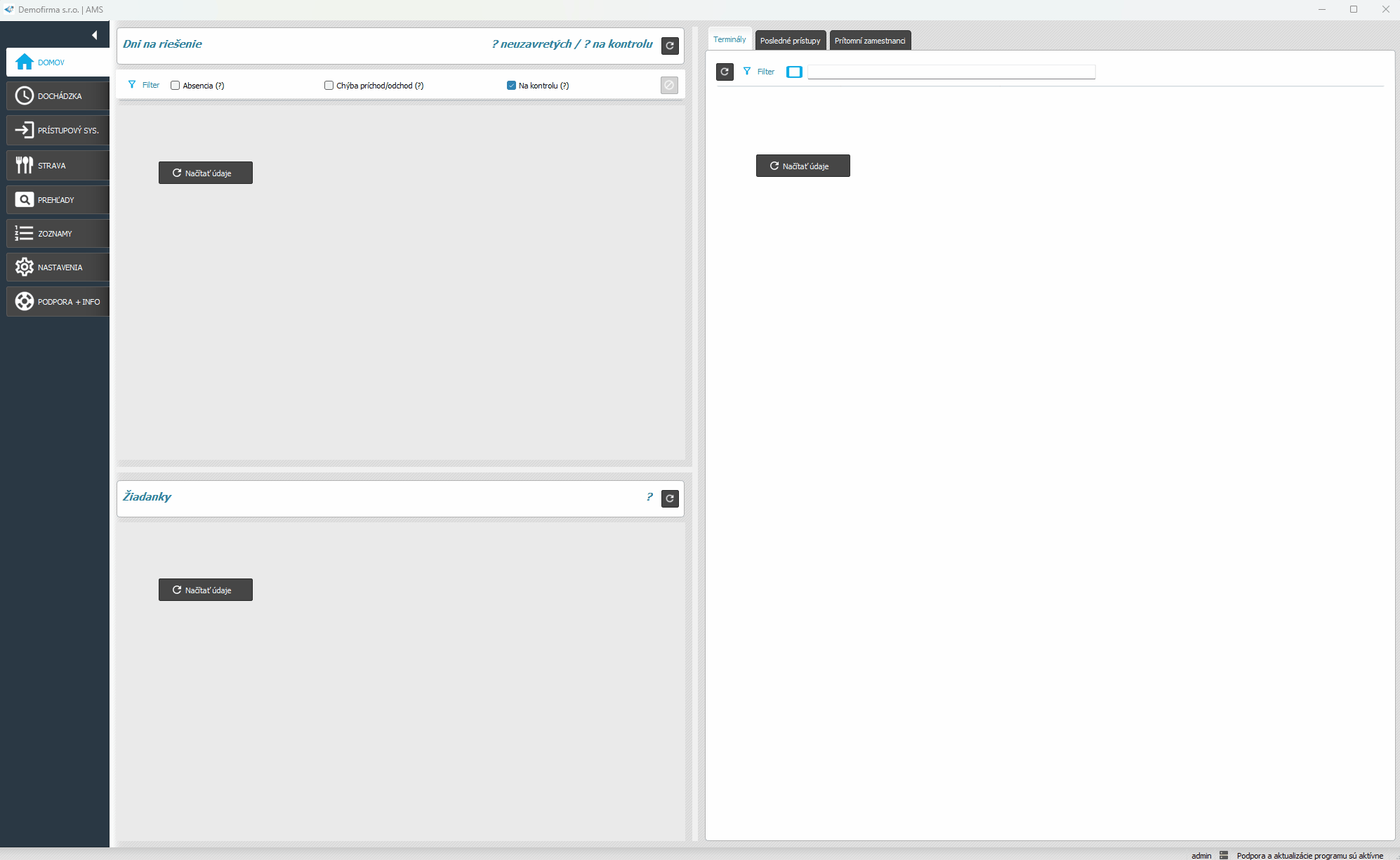Enable the Absencia filter checkbox
Screen dimensions: 1400x860
click(x=176, y=86)
